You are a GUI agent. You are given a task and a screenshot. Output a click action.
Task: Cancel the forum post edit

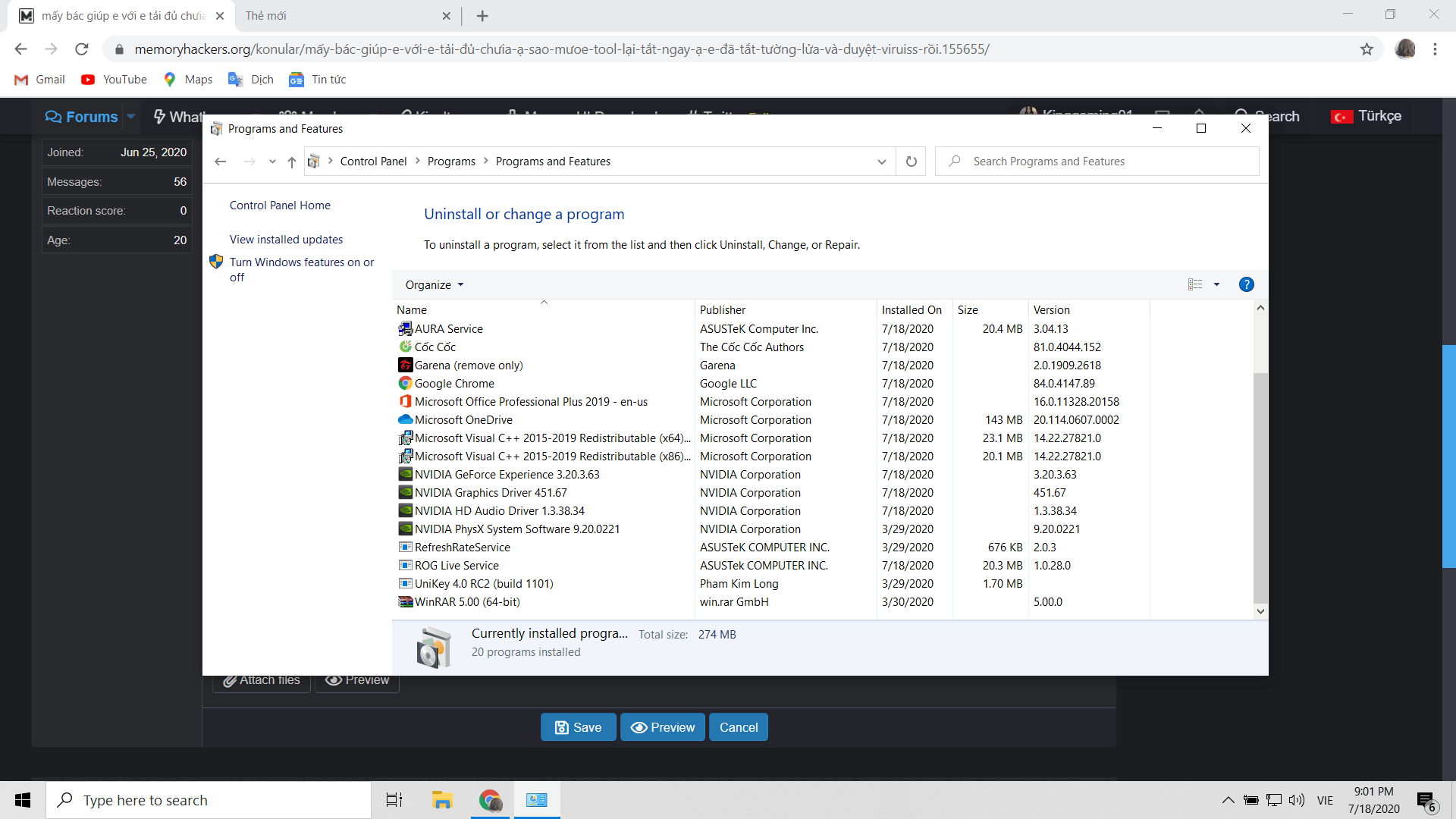[739, 727]
